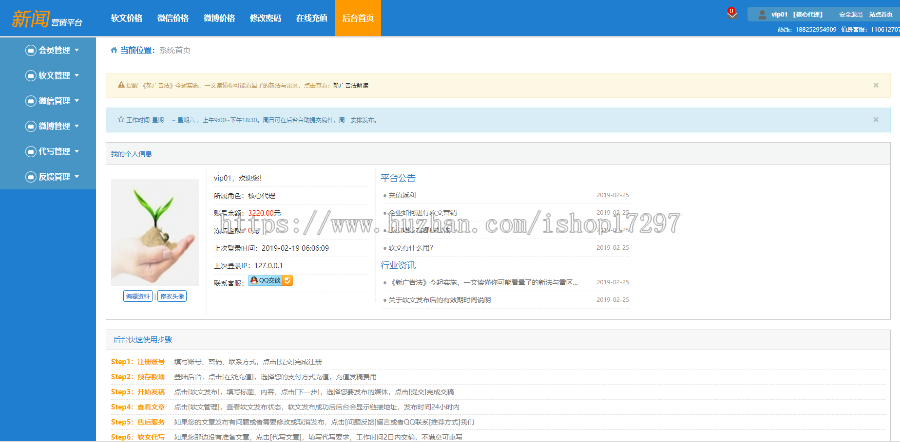
Task: Click the 编辑资料 button under avatar
Action: 138,296
